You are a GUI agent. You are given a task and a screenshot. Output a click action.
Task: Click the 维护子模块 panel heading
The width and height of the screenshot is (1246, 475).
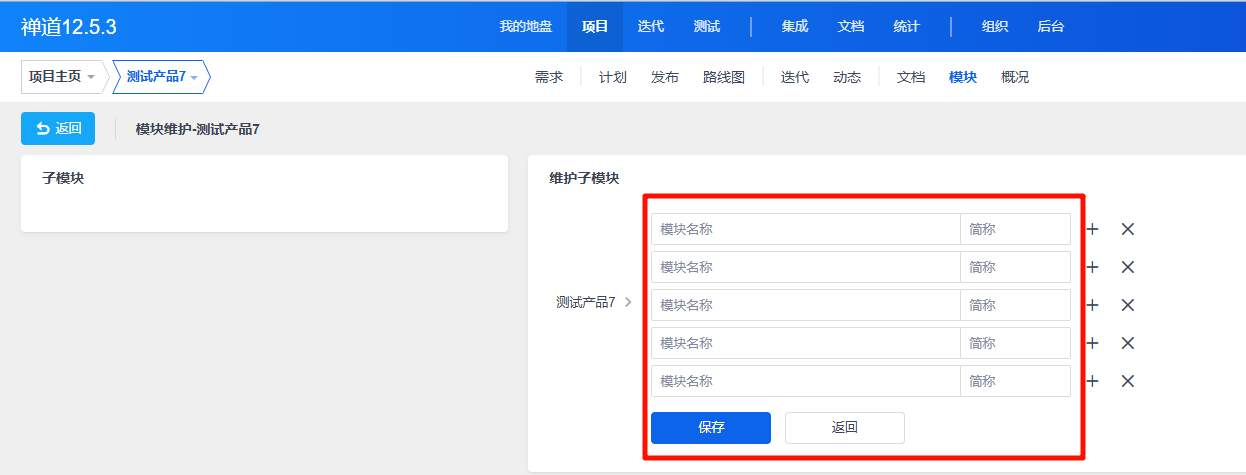584,178
